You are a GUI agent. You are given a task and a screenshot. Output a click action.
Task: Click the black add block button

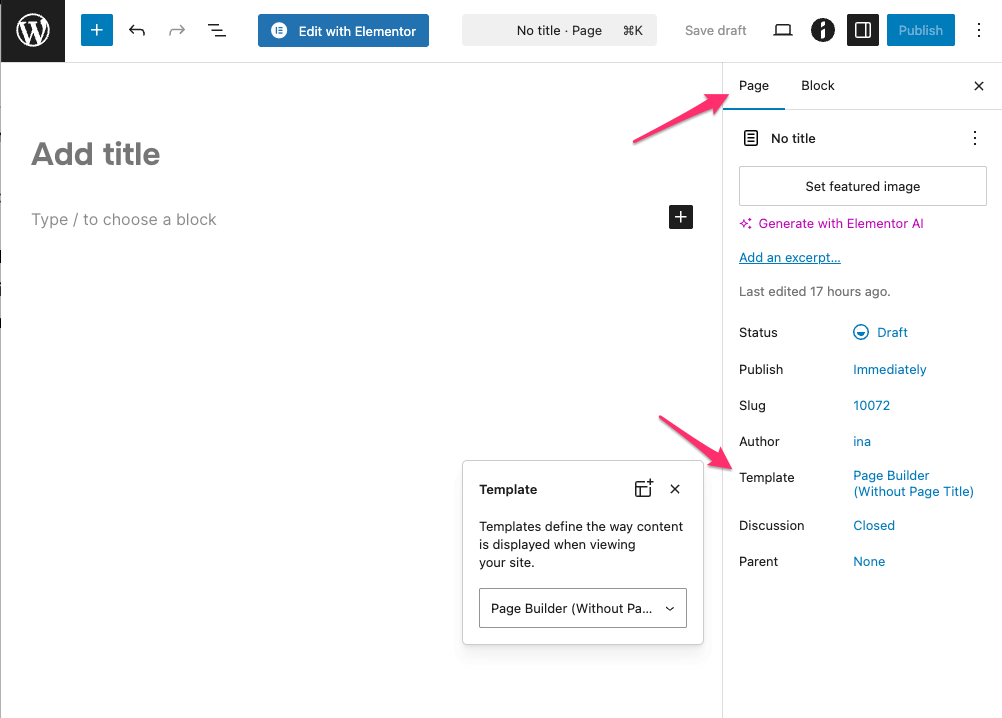[x=680, y=217]
